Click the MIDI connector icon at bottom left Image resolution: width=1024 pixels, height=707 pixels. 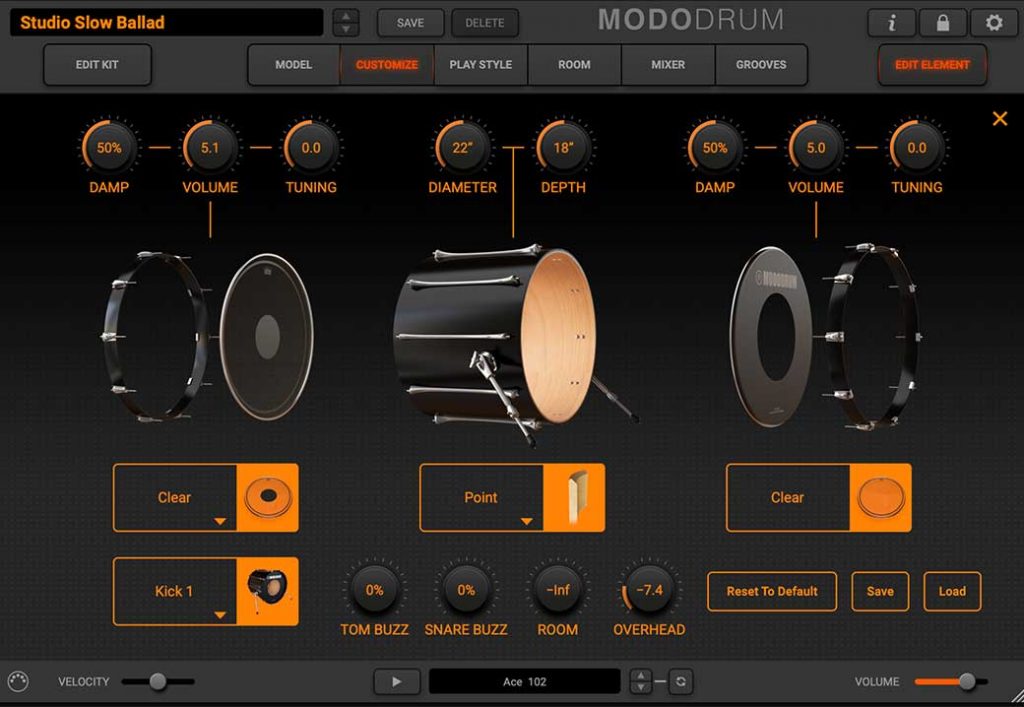click(x=18, y=682)
